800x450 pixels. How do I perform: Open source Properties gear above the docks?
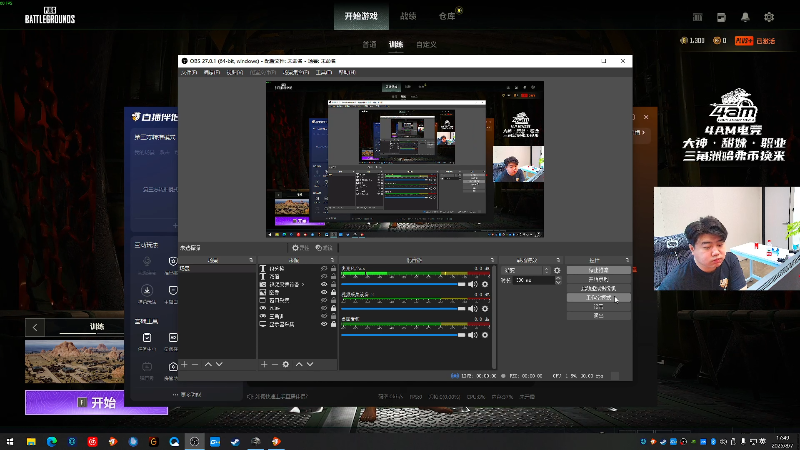[300, 247]
